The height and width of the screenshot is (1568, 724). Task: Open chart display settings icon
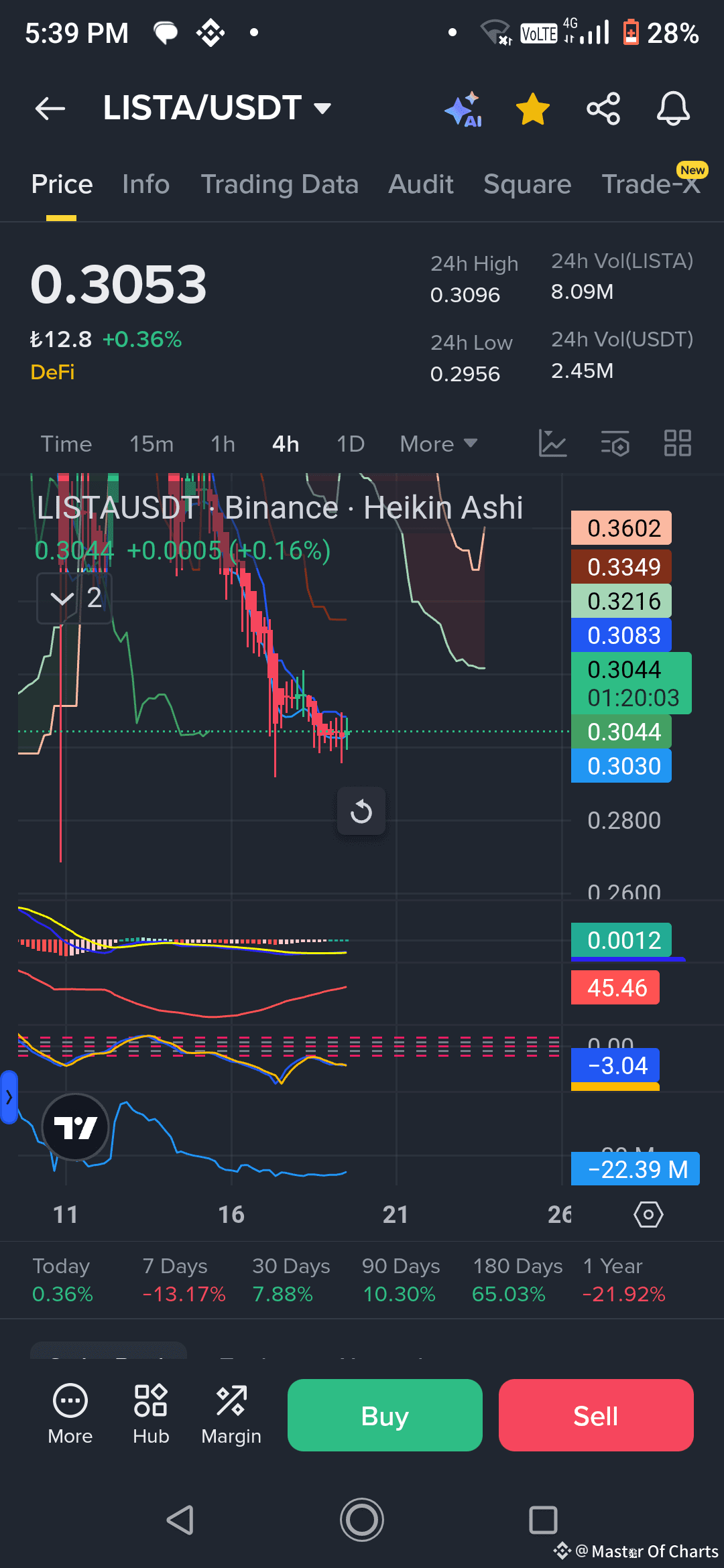click(x=615, y=444)
